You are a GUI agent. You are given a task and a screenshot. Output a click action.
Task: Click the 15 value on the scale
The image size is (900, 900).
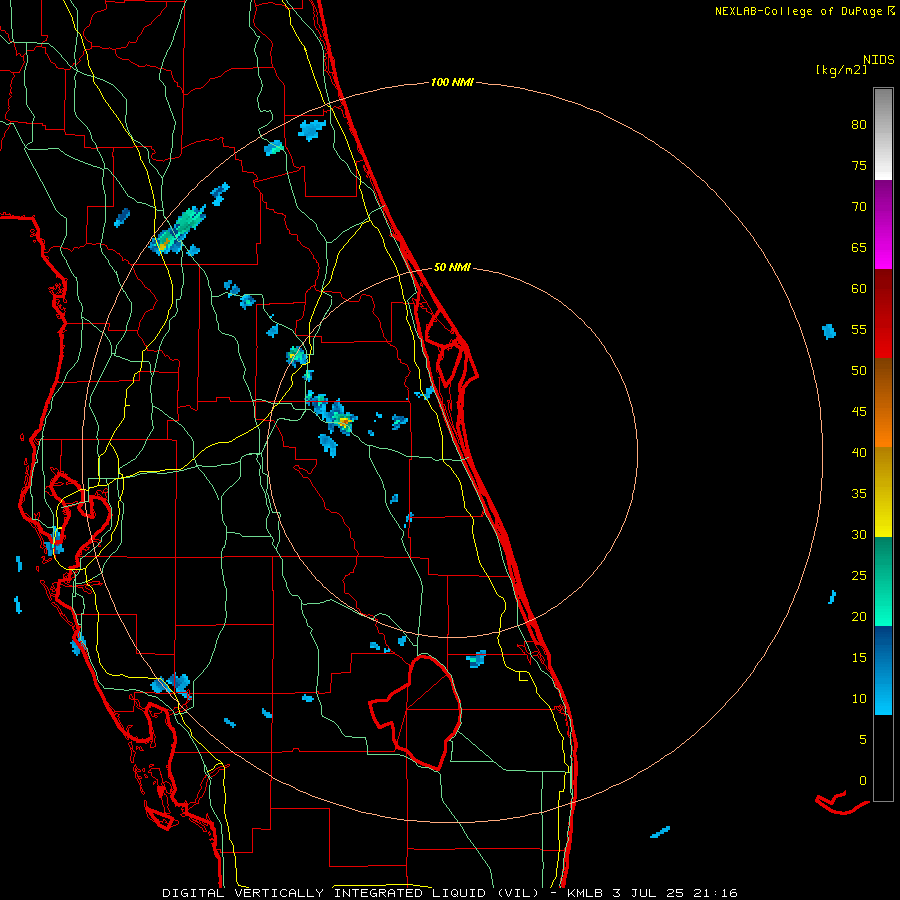click(859, 658)
